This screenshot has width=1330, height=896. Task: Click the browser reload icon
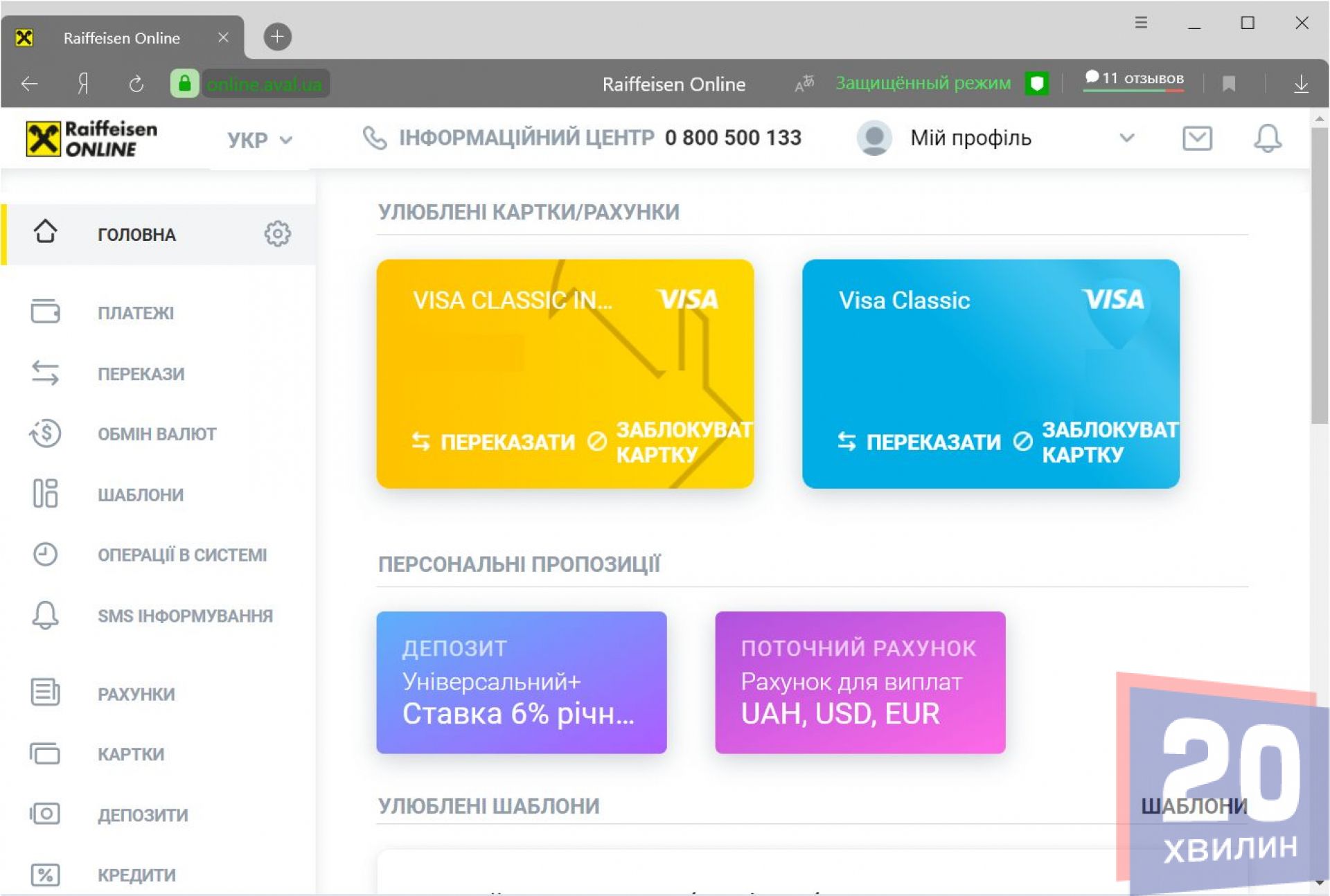tap(136, 84)
